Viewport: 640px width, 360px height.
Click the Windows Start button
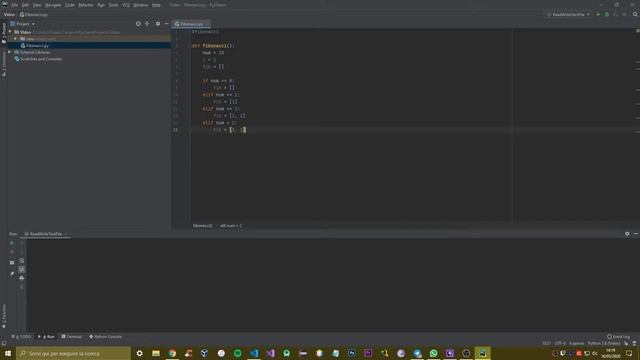8,353
